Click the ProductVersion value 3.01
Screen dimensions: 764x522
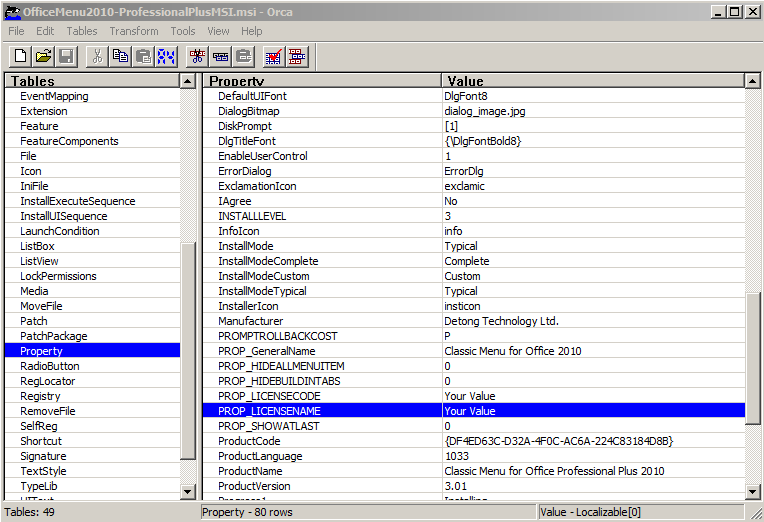point(456,486)
